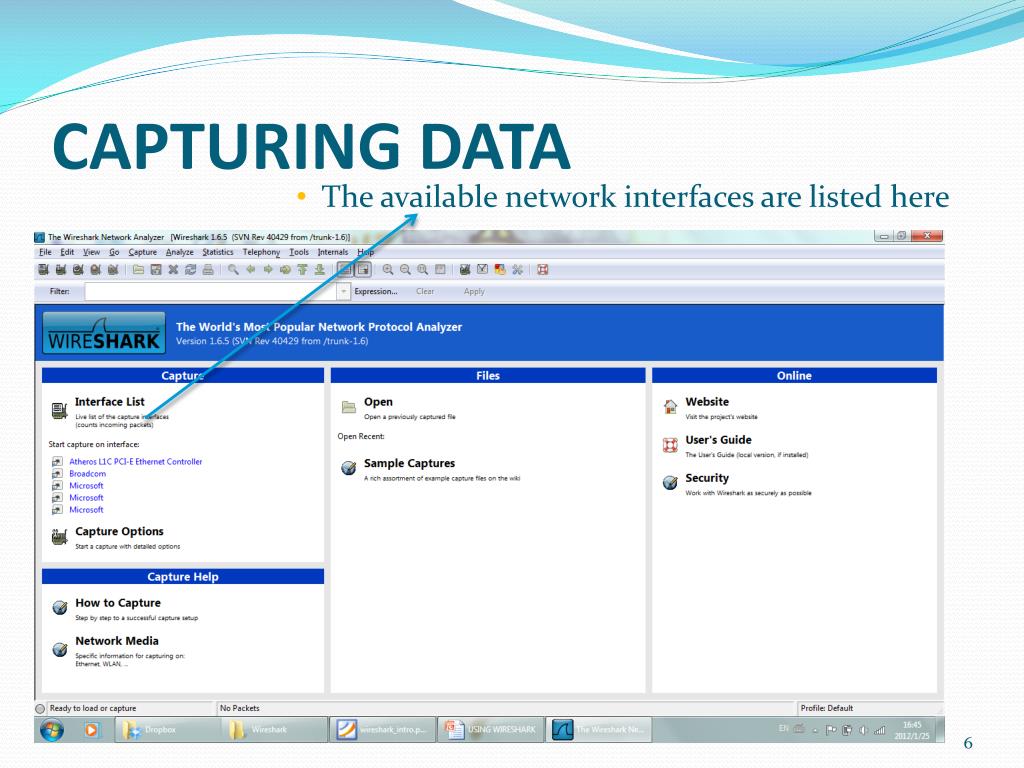1024x768 pixels.
Task: Click the go to packet number toolbar icon
Action: click(285, 270)
